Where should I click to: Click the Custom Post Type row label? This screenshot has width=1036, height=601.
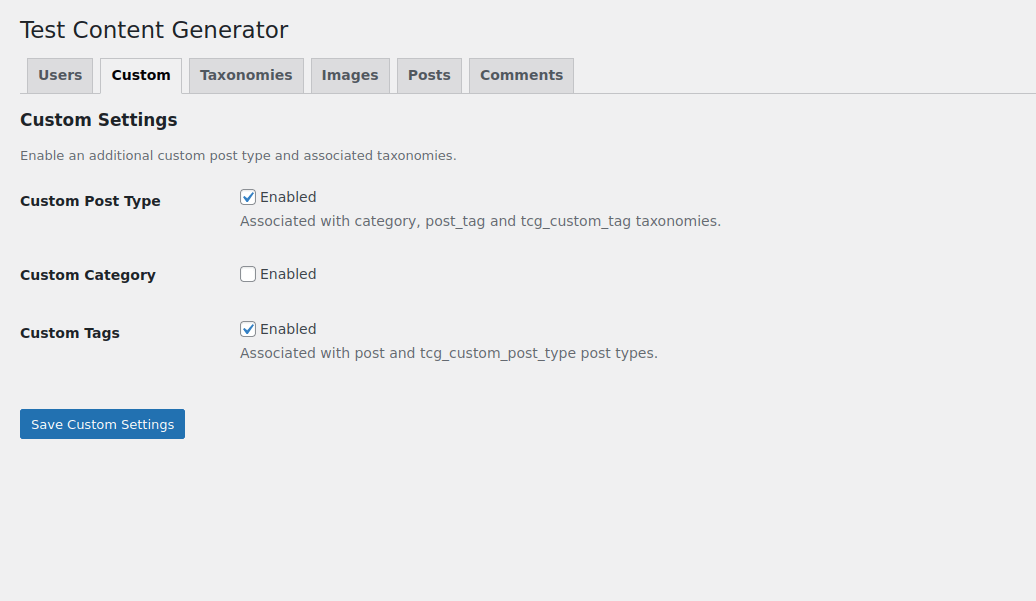point(91,201)
